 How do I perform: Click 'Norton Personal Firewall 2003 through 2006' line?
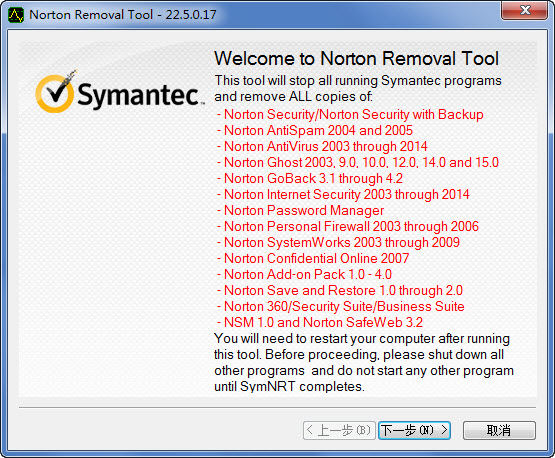click(x=348, y=226)
